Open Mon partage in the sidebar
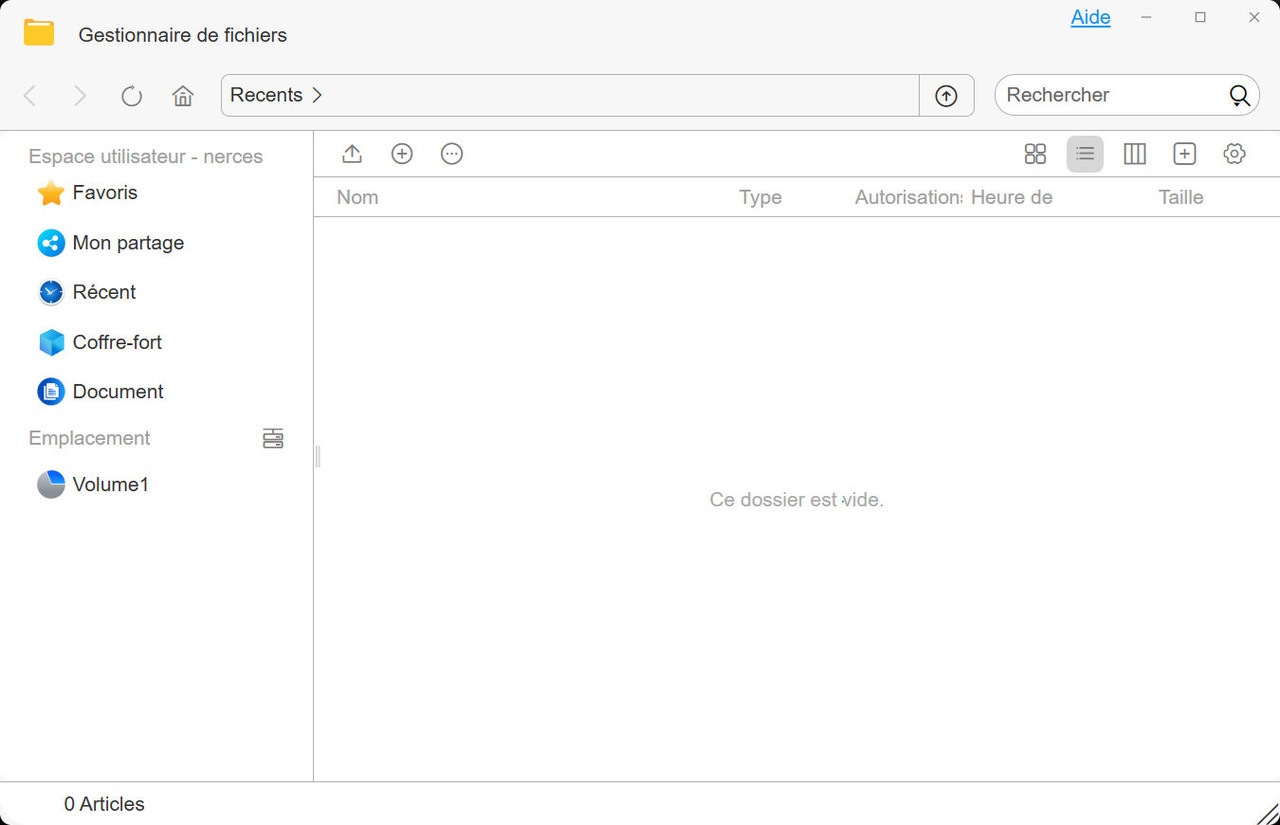 coord(110,243)
